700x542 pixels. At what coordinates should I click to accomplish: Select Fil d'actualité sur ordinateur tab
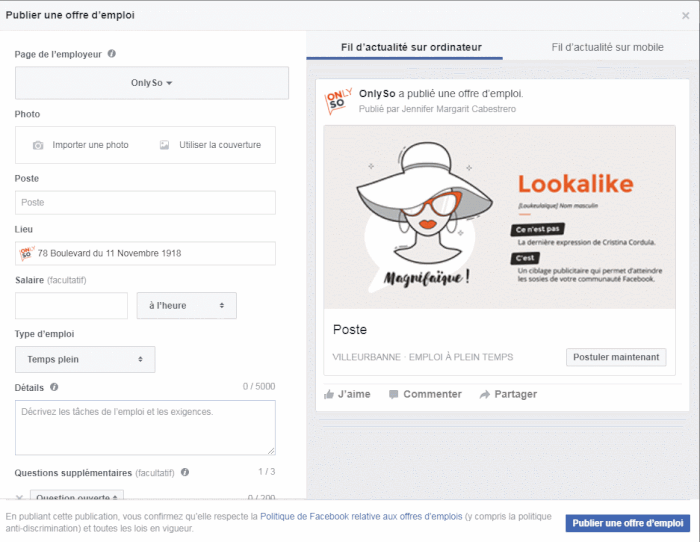tap(411, 47)
